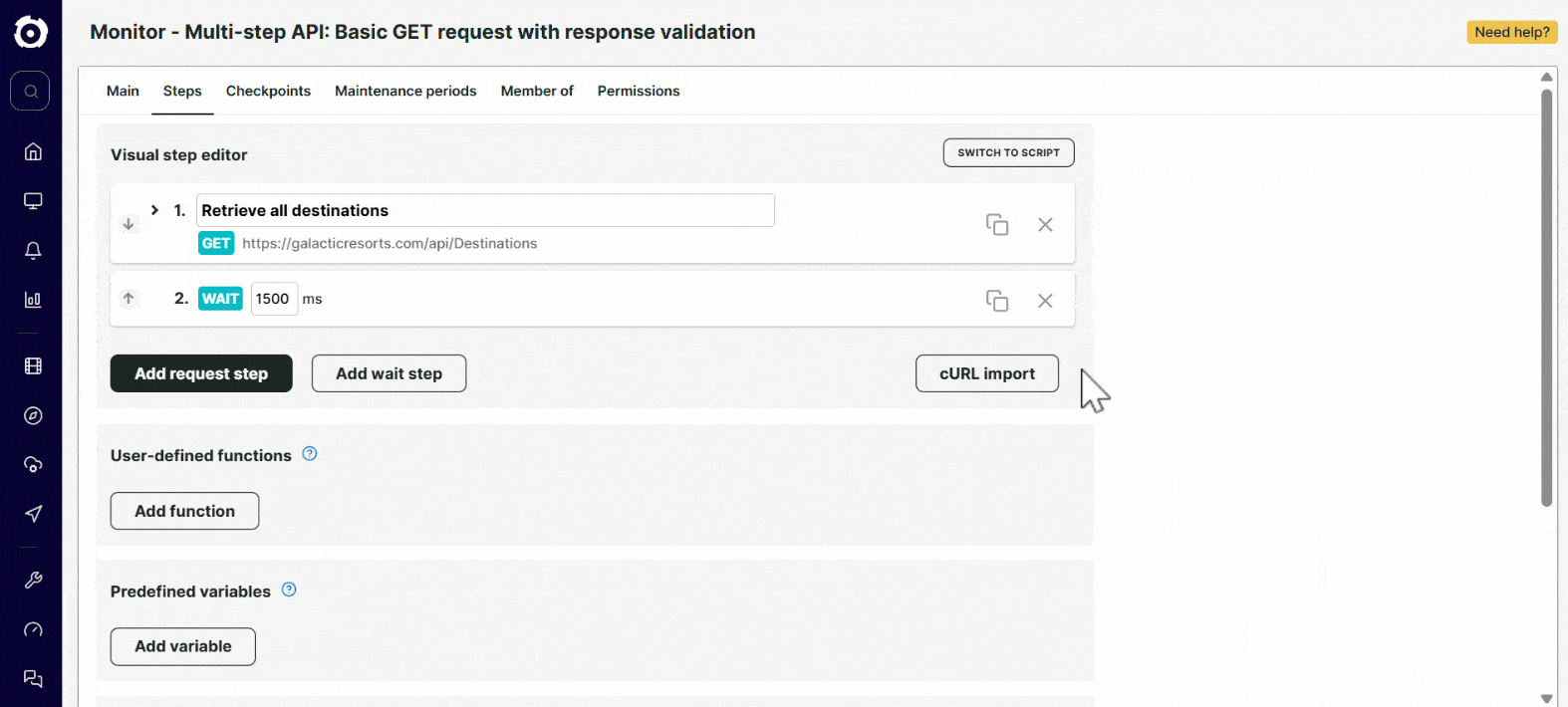The image size is (1568, 707).
Task: Duplicate the Retrieve all destinations step
Action: coord(996,225)
